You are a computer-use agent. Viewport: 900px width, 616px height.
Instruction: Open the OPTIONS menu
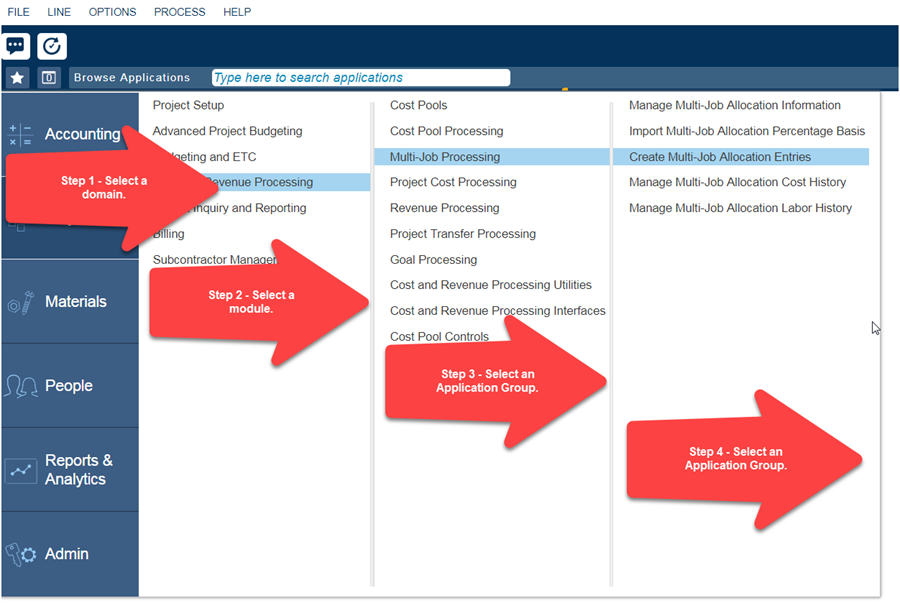click(112, 12)
